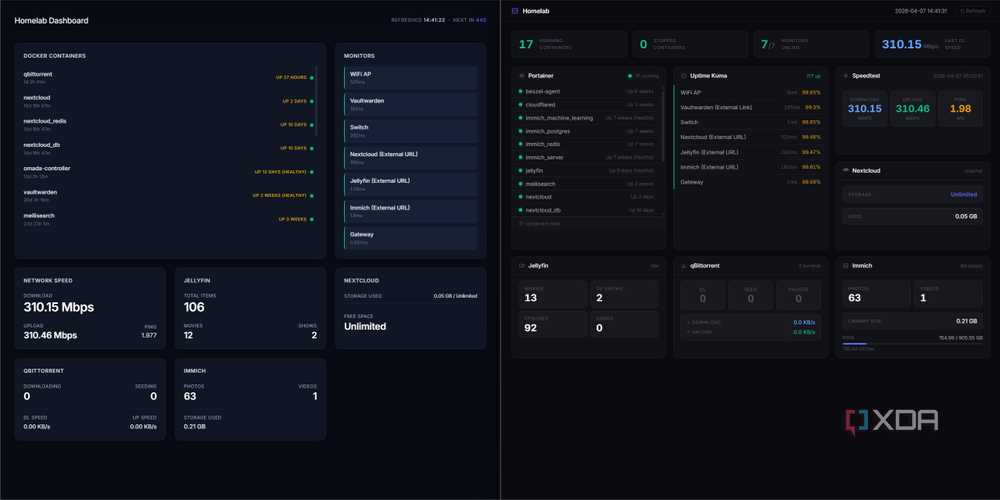Click the Docker Containers list scrollbar in left dashboard

point(316,101)
